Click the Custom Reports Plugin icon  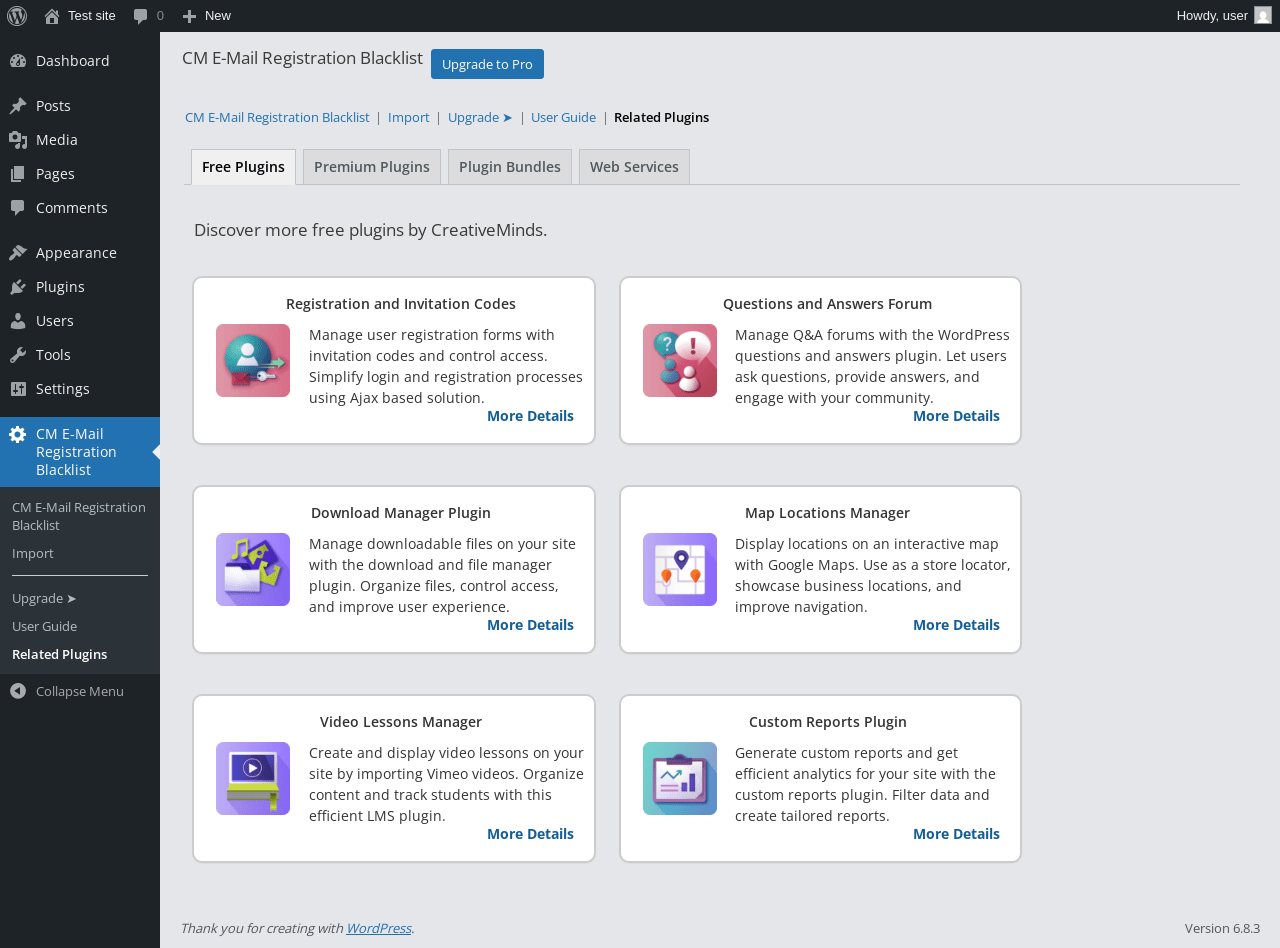point(680,778)
